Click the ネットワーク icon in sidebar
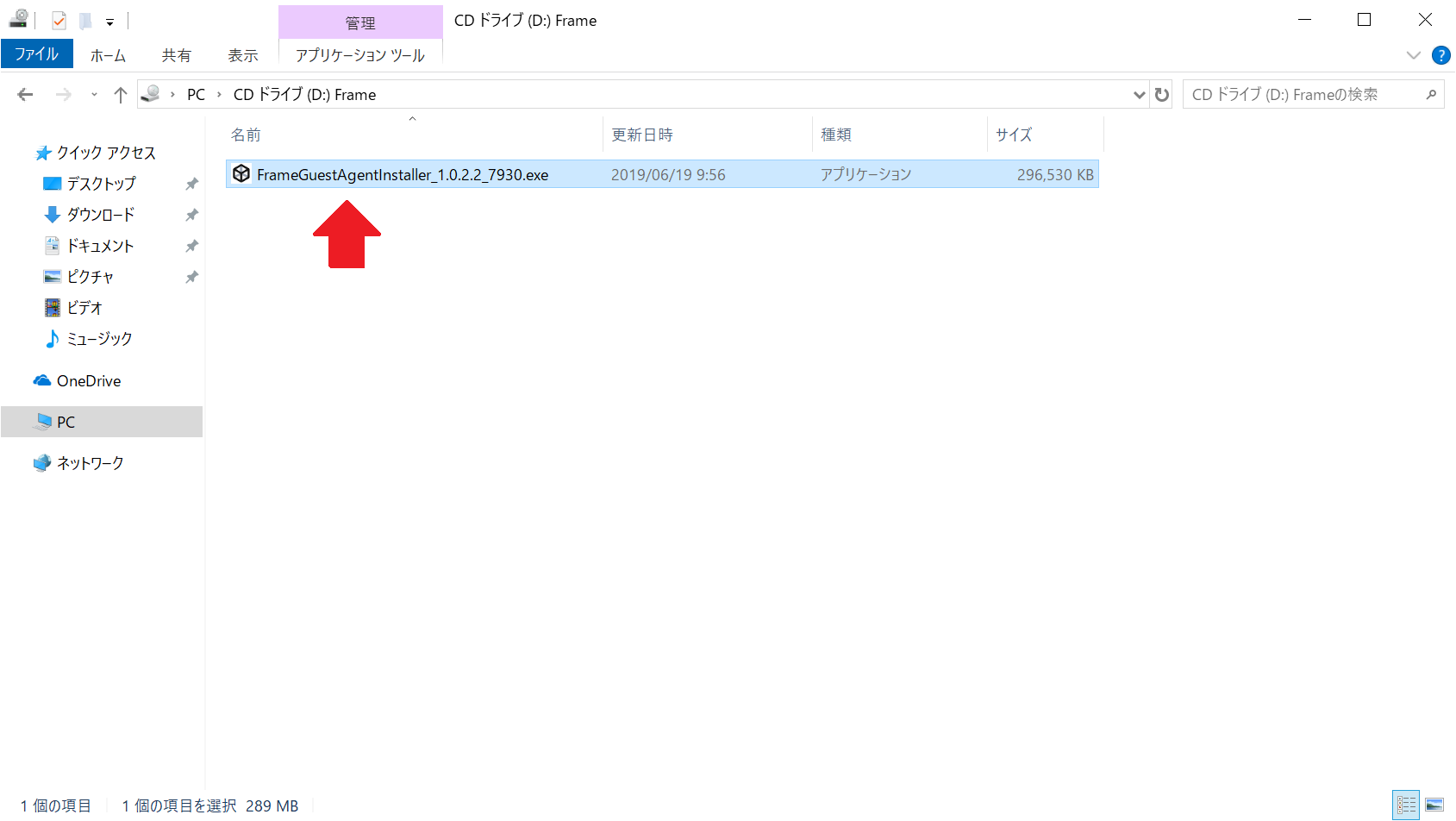Screen dimensions: 1456x821 42,463
